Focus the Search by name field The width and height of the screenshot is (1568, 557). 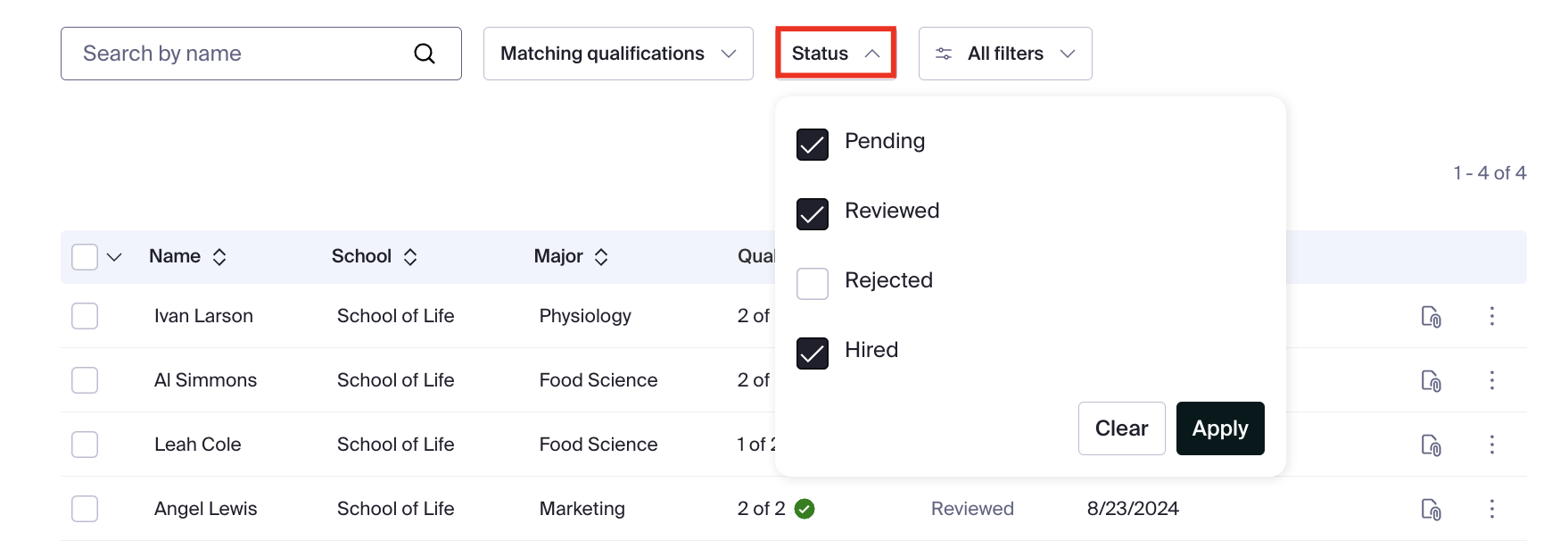(x=260, y=54)
